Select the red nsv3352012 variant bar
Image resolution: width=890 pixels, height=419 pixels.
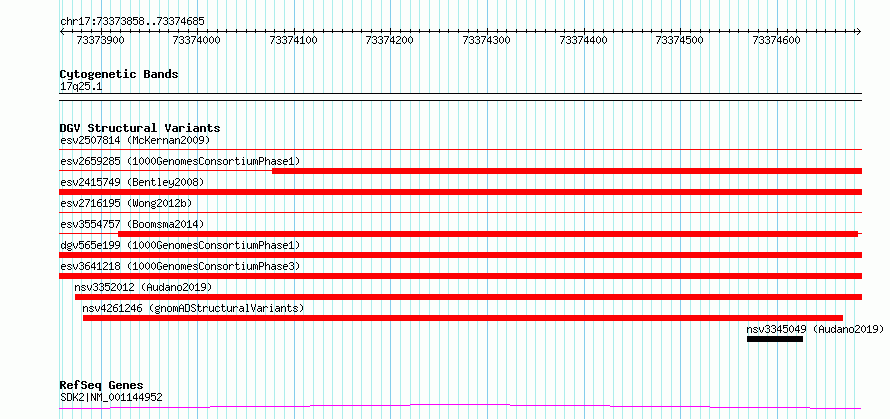pos(468,297)
